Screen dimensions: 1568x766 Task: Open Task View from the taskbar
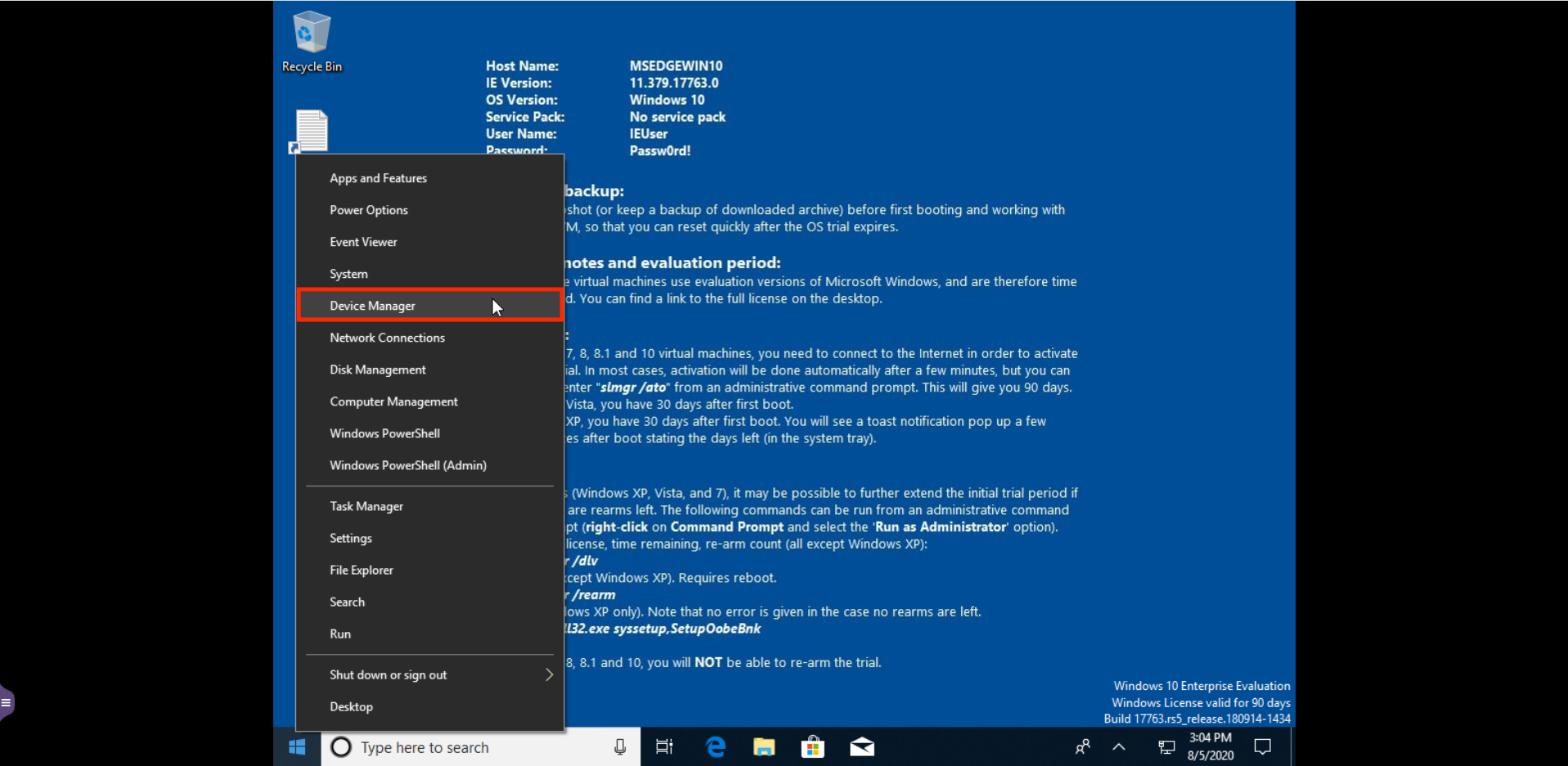[664, 747]
